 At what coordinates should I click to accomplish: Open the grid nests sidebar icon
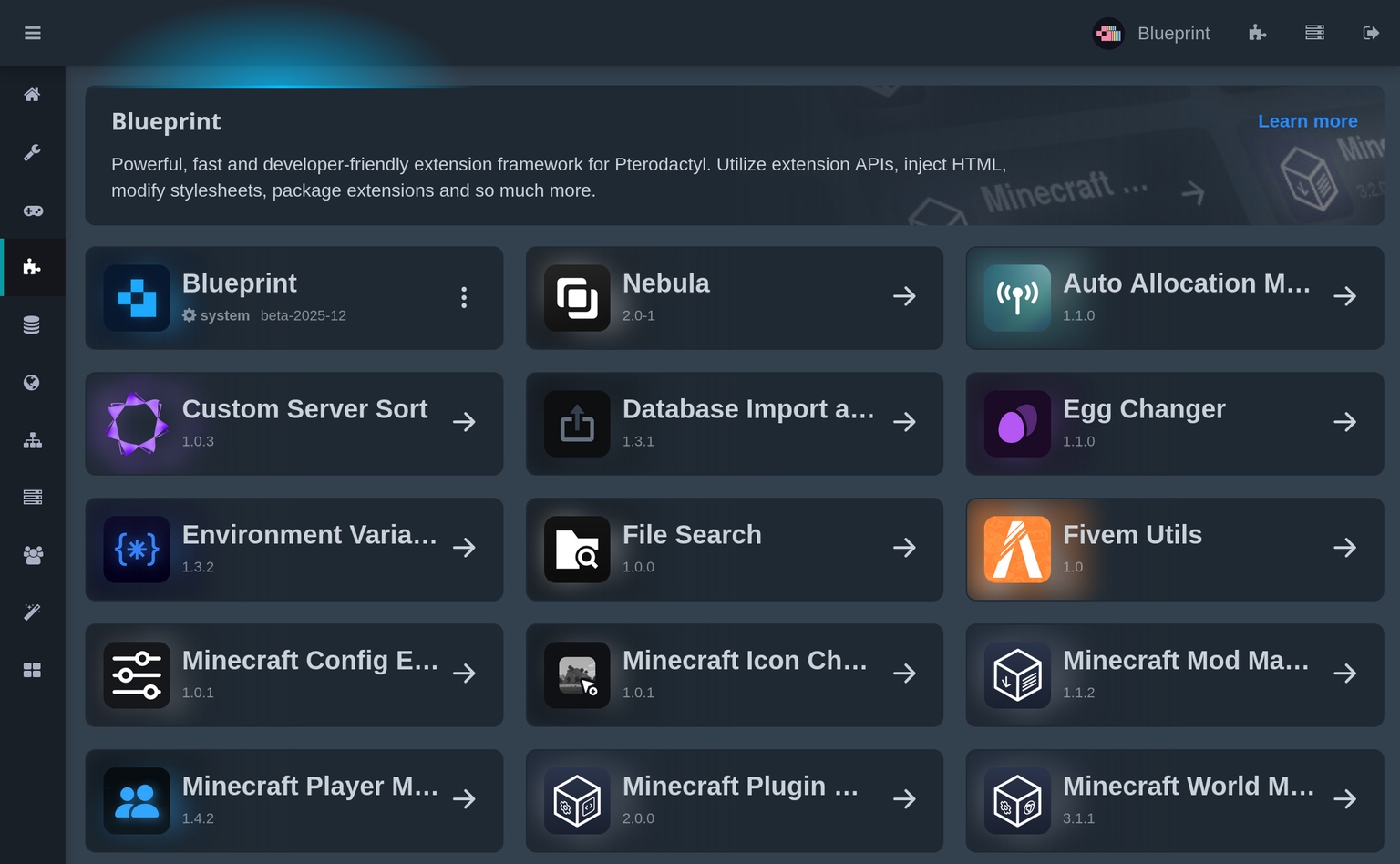point(32,670)
